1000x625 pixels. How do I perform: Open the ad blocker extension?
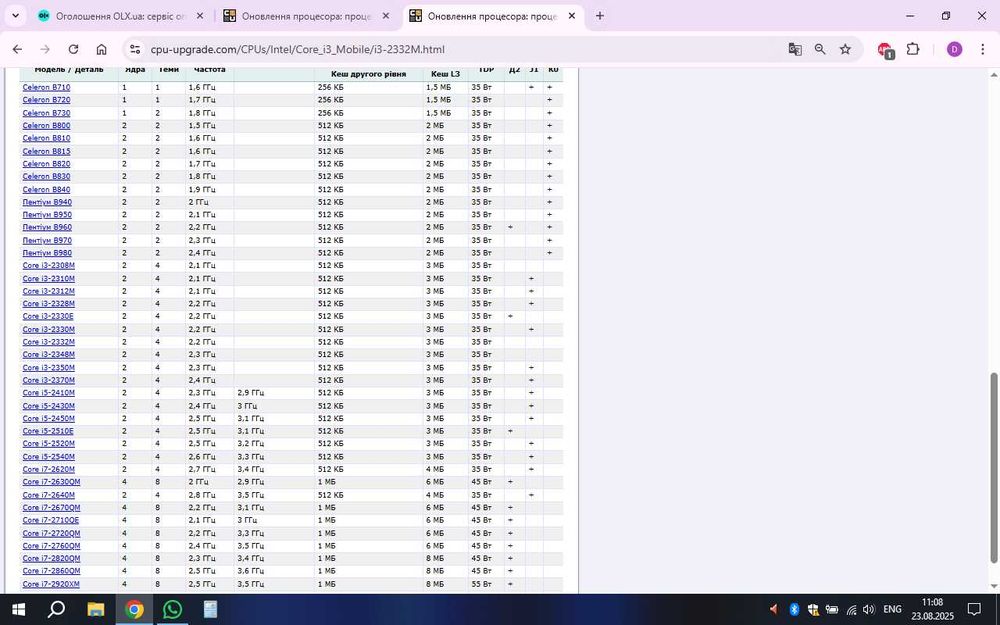tap(885, 50)
